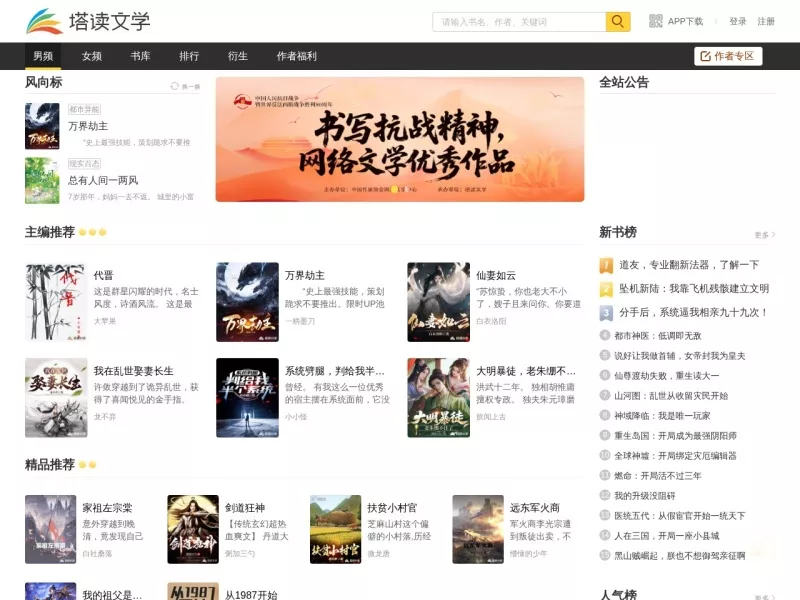Open 山河图：乱世从收留灾民开始
The height and width of the screenshot is (600, 800).
[x=671, y=395]
